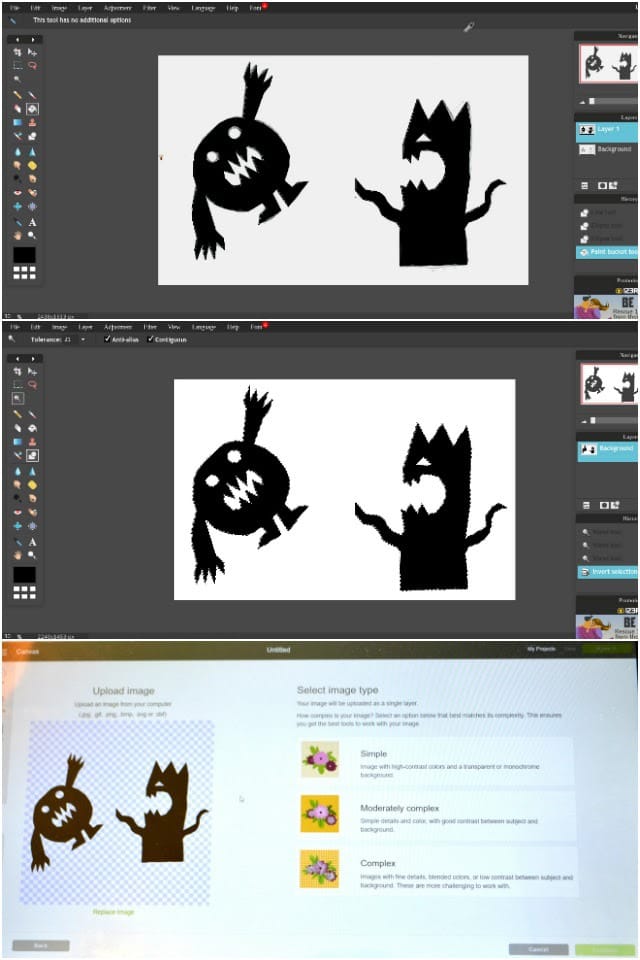Select Bloat tool in middle Pixlr window
Viewport: 640px width, 960px height.
17,527
